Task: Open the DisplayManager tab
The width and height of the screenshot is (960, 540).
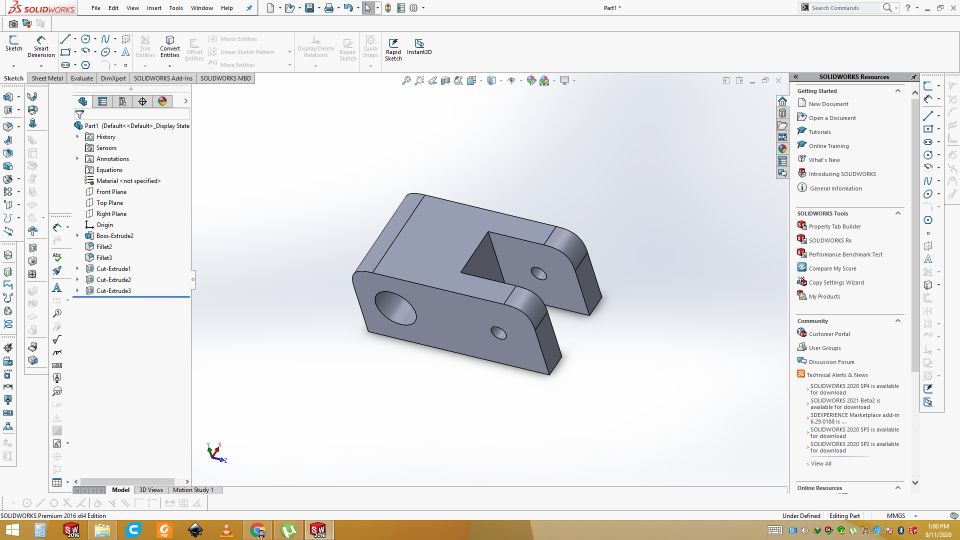Action: (x=162, y=101)
